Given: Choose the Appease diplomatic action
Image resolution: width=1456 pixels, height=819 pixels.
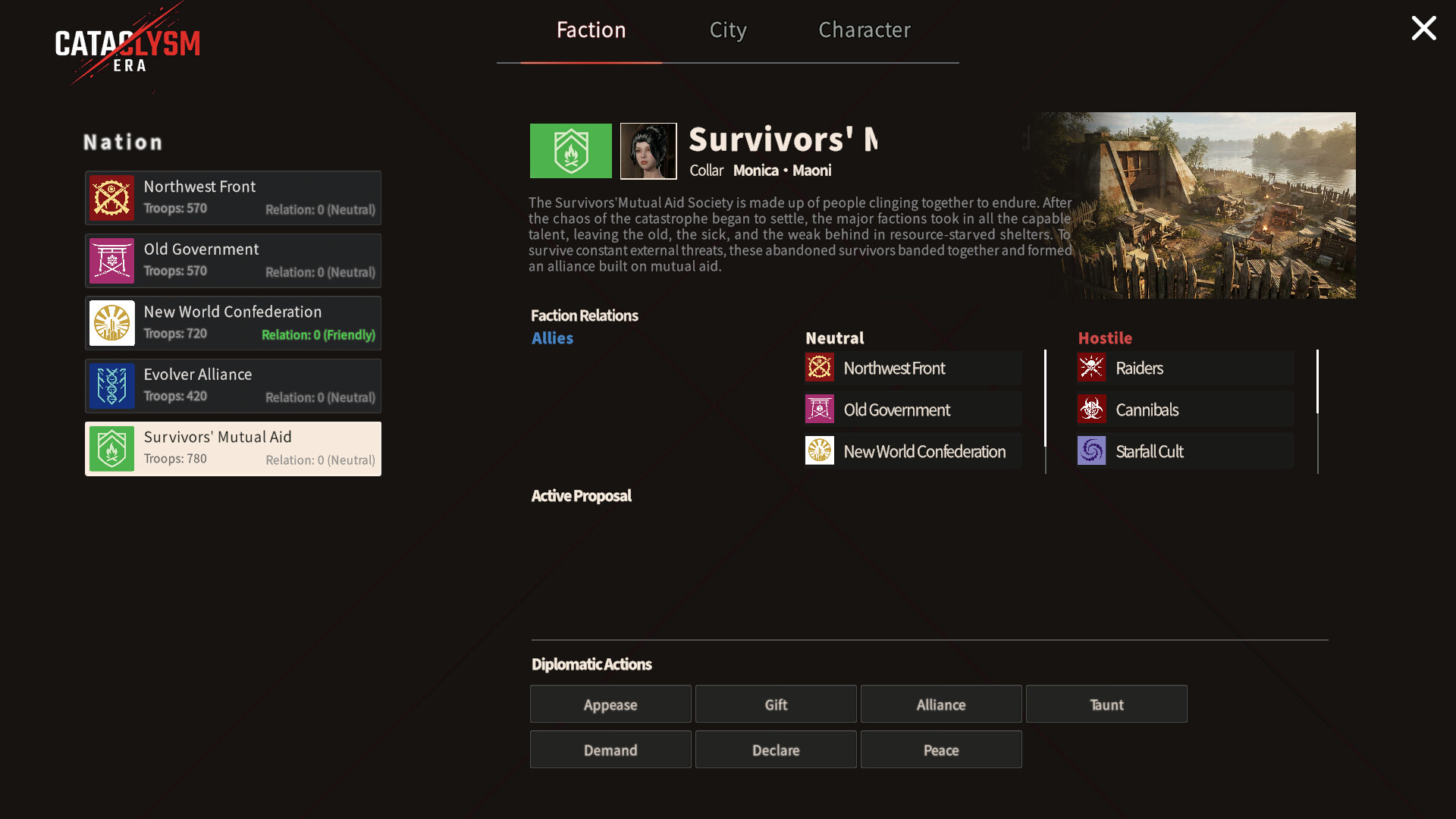Looking at the screenshot, I should pyautogui.click(x=610, y=704).
